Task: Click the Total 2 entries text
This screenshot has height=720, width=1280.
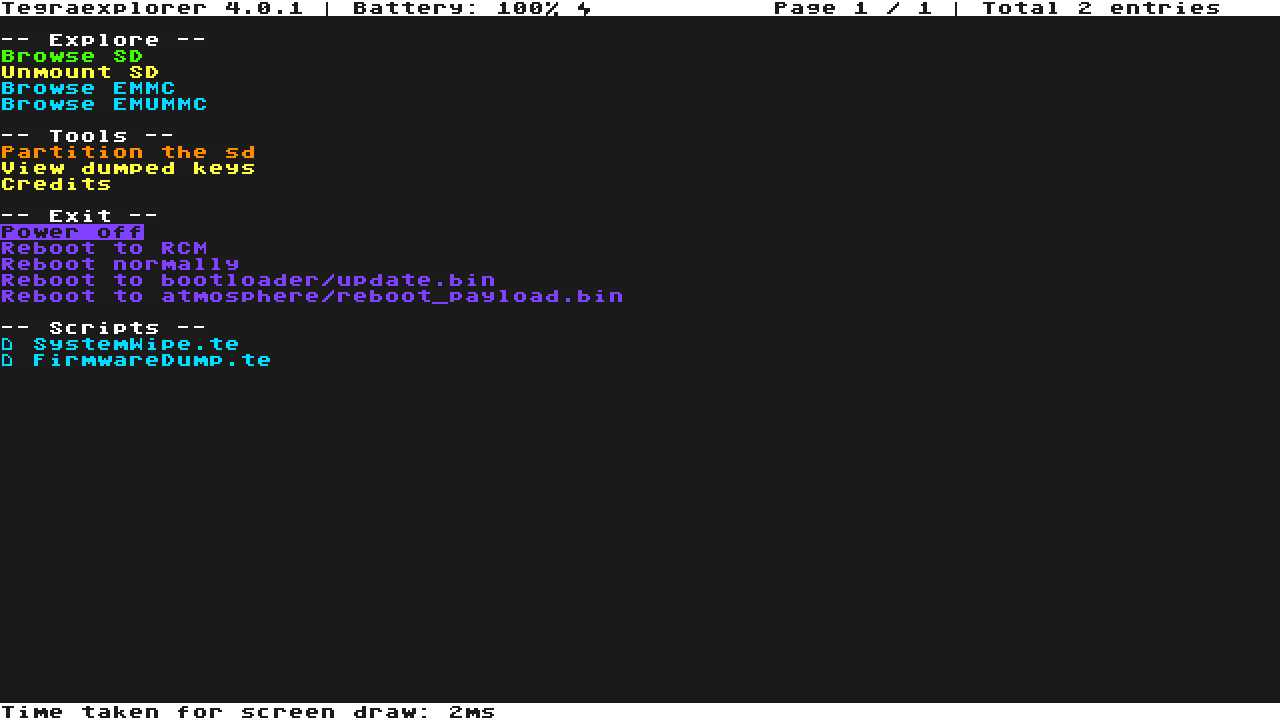Action: click(1101, 8)
